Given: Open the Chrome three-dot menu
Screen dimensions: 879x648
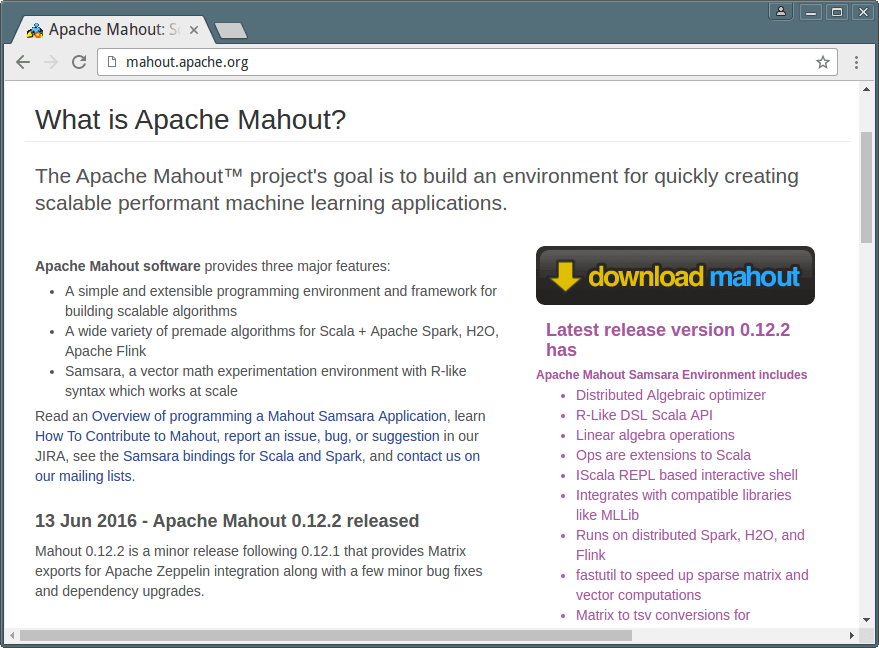Looking at the screenshot, I should click(856, 62).
